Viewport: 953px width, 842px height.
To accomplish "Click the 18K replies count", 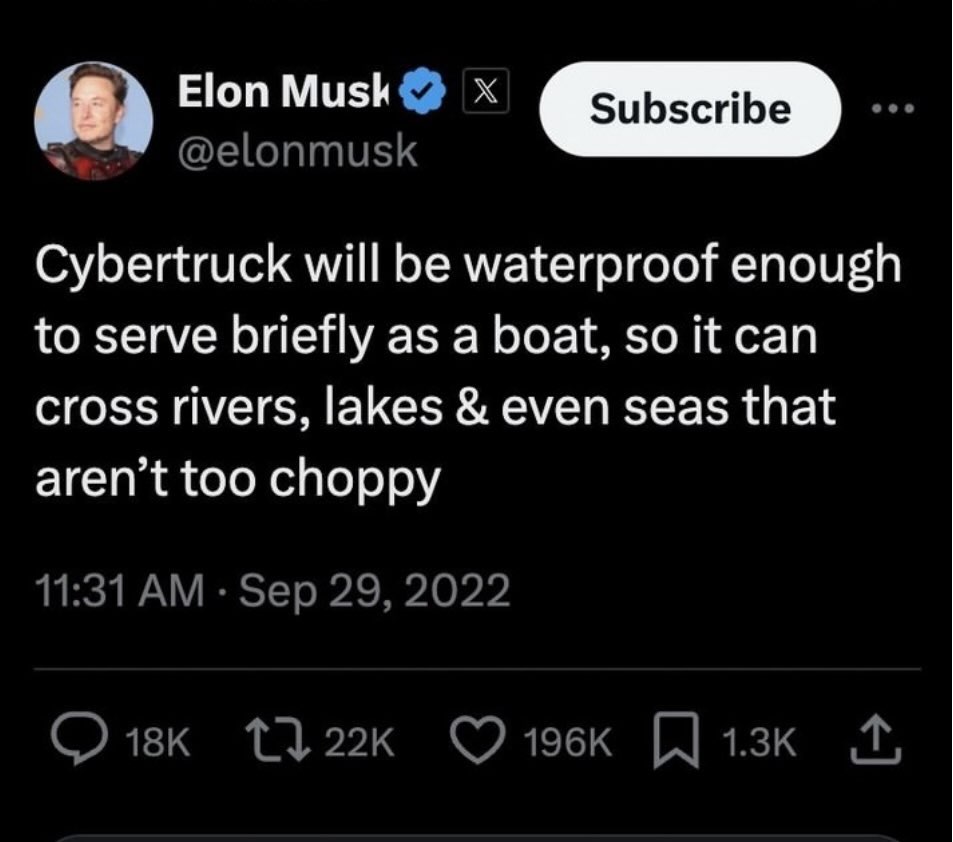I will 158,743.
